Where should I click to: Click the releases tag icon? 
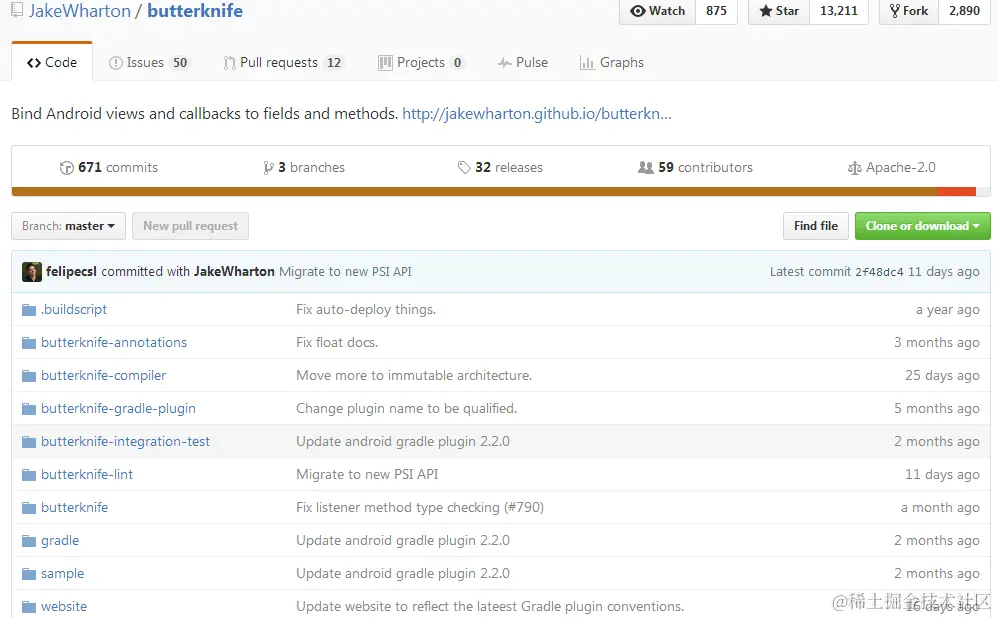(x=464, y=168)
